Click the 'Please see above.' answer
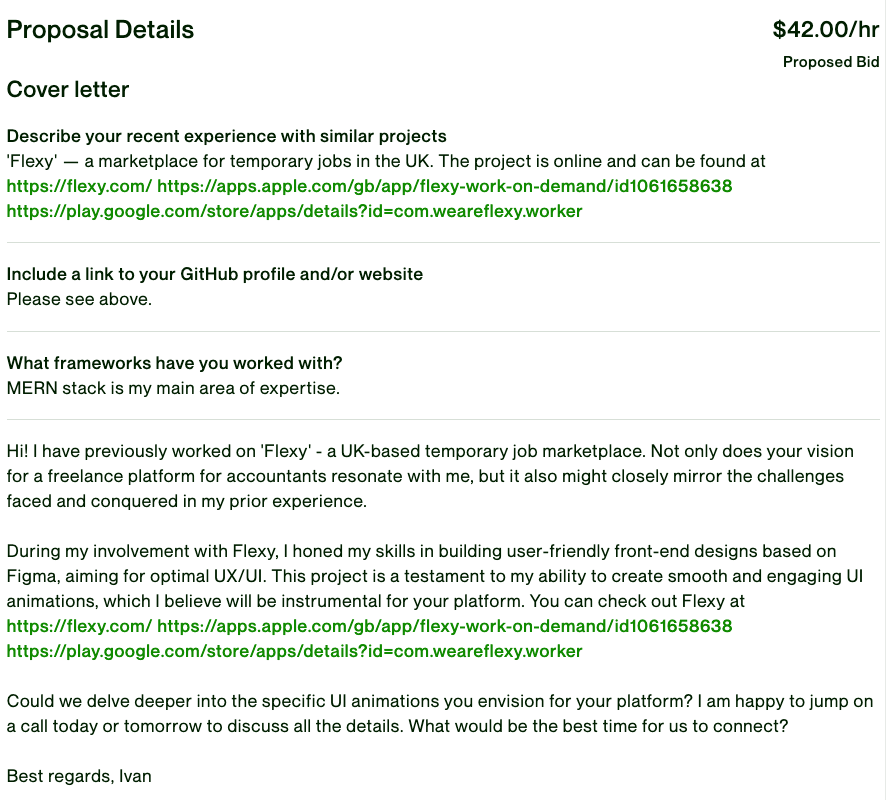 coord(79,299)
